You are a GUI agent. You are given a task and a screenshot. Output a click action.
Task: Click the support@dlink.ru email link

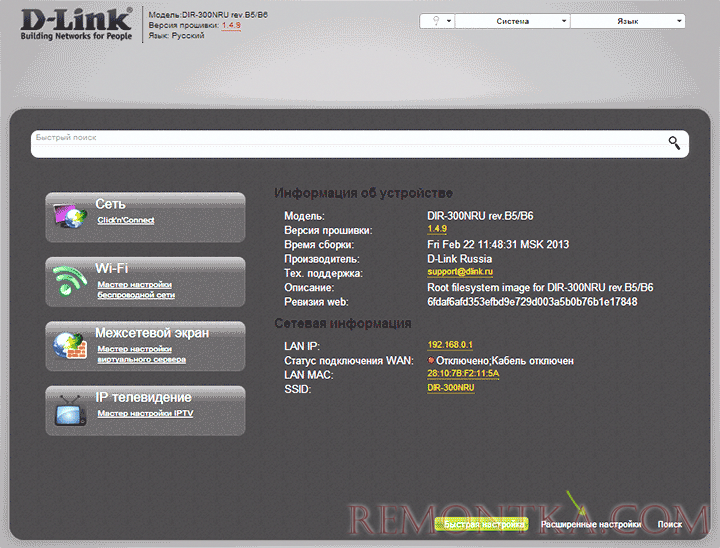pyautogui.click(x=462, y=272)
